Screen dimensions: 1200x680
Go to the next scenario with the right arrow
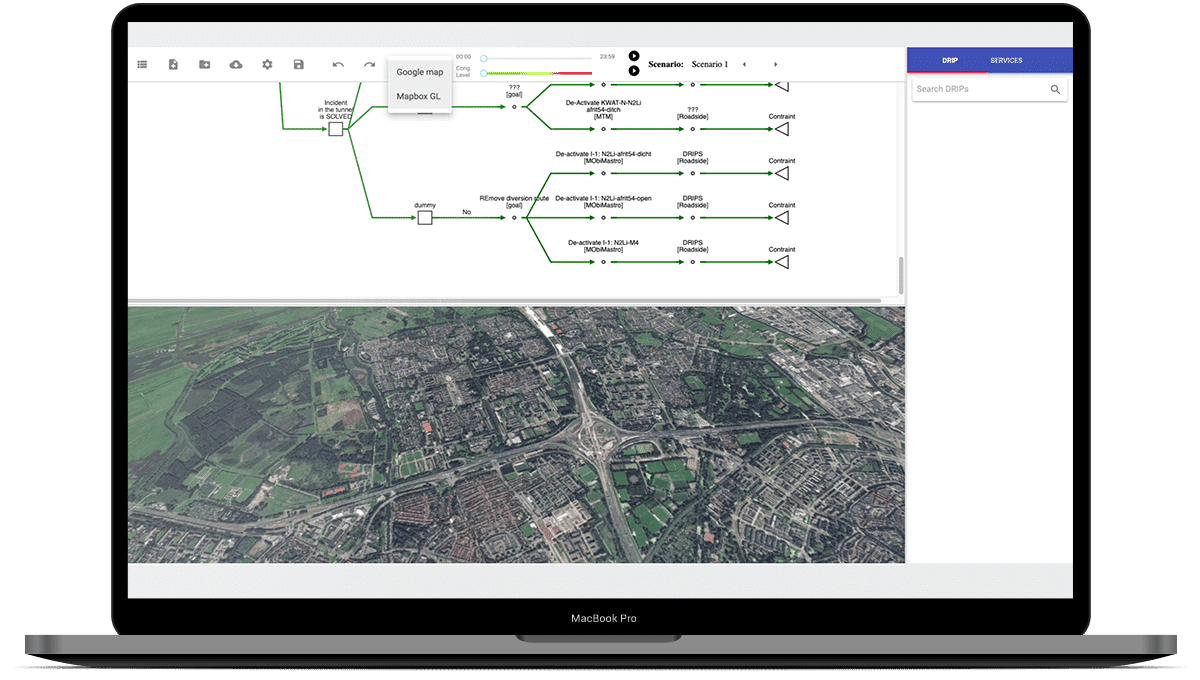coord(776,64)
